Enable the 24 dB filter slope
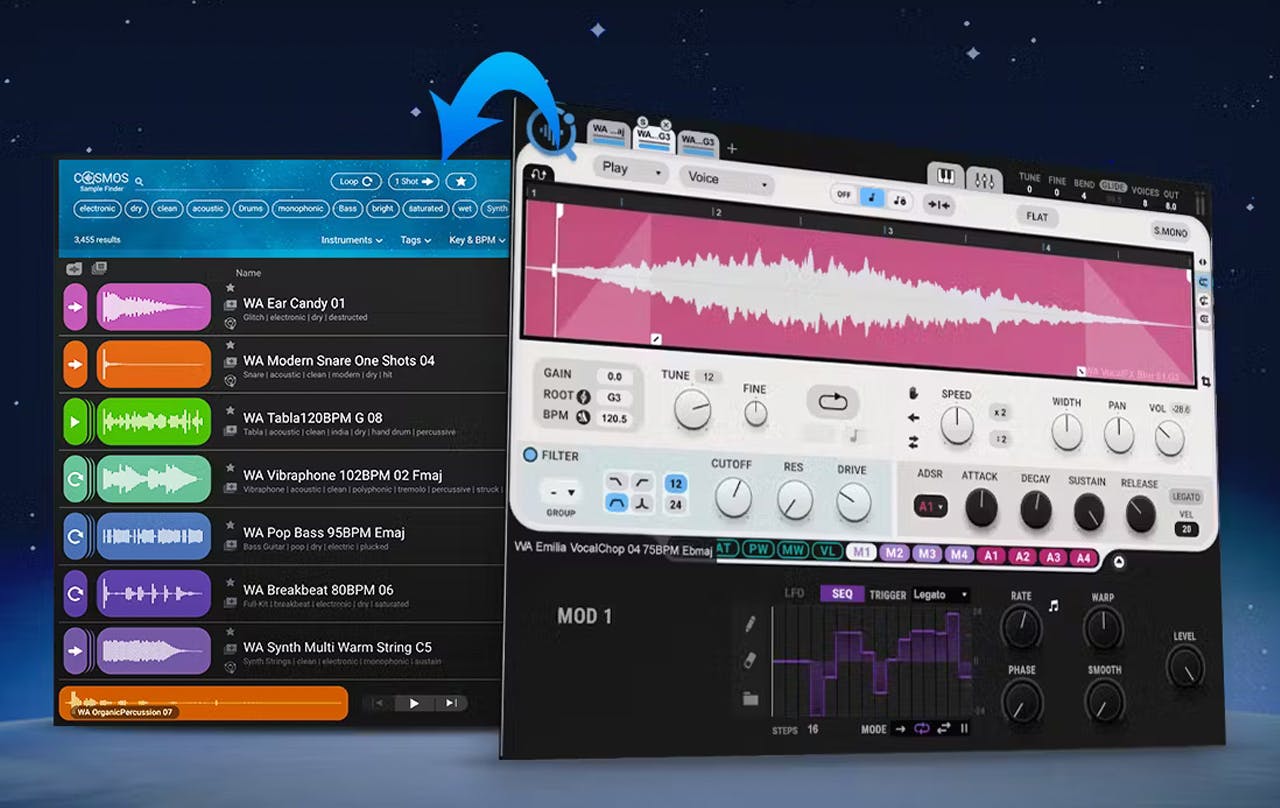The image size is (1280, 808). pos(676,505)
